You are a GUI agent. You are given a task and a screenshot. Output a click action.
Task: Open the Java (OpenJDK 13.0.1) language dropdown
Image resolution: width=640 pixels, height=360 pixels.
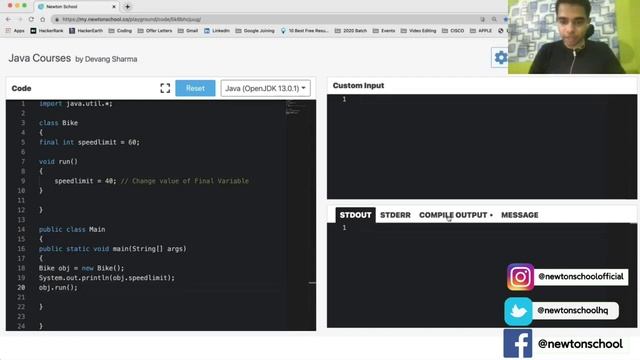pyautogui.click(x=265, y=88)
